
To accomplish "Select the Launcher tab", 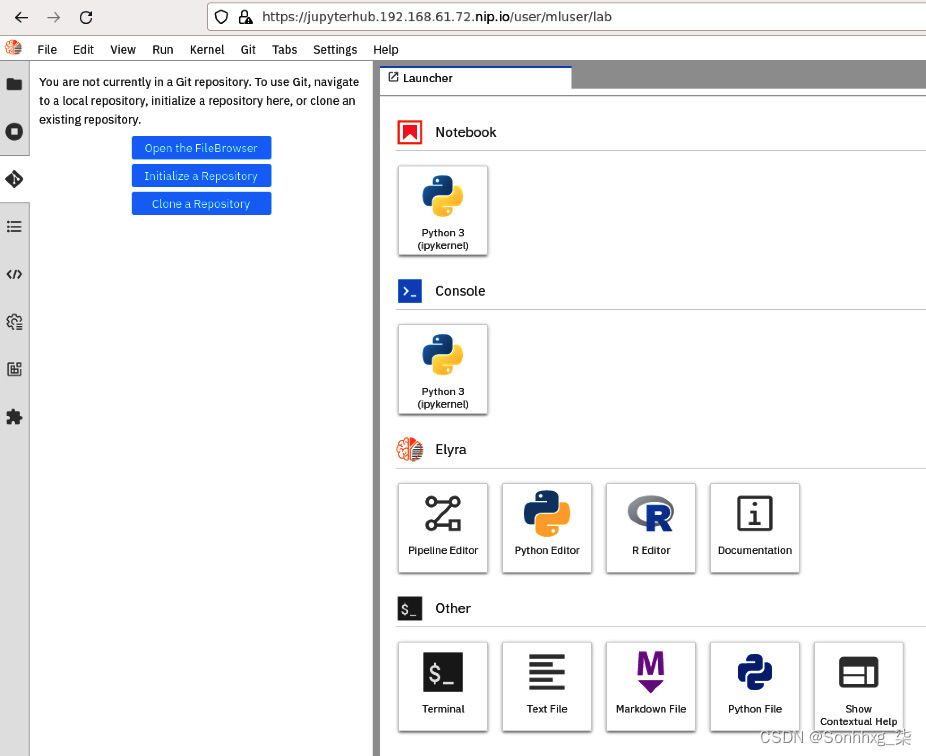I will [476, 78].
